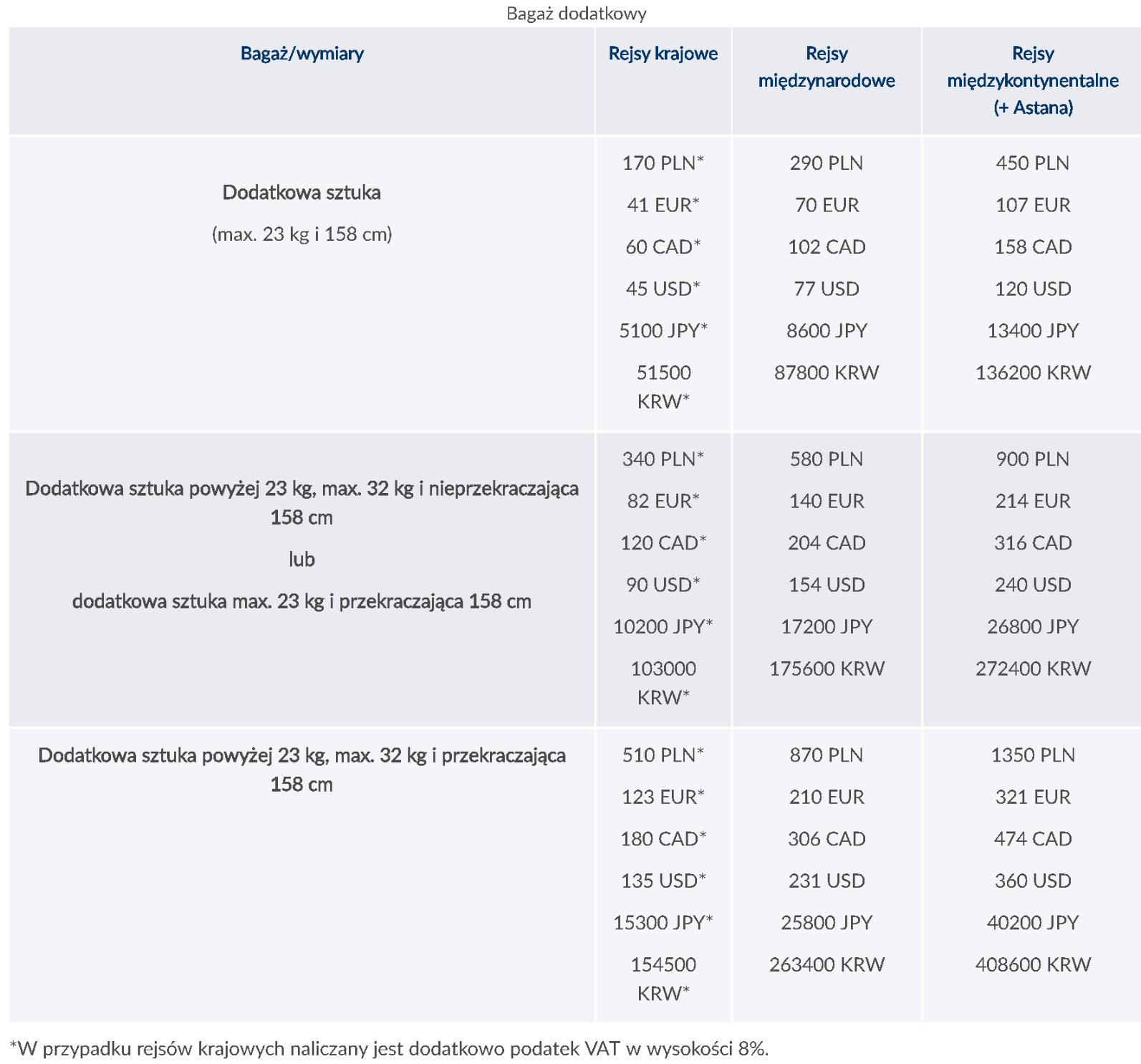Select the "290 PLN" international price
This screenshot has width=1141, height=1064.
[826, 163]
